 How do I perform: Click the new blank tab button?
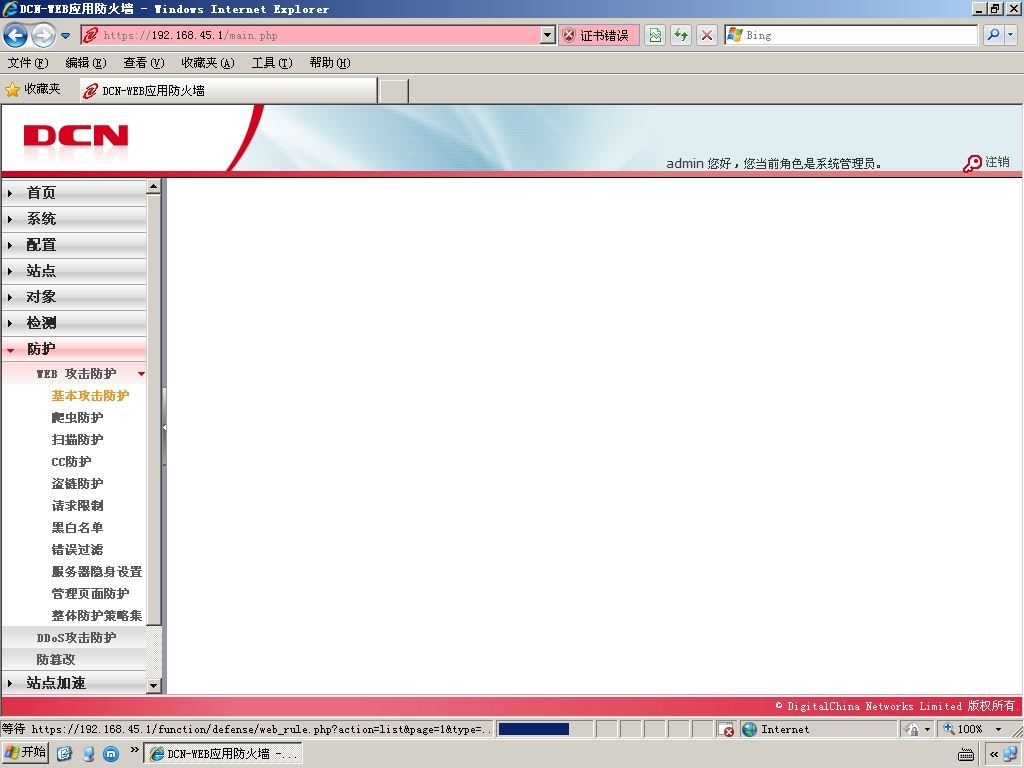[393, 91]
